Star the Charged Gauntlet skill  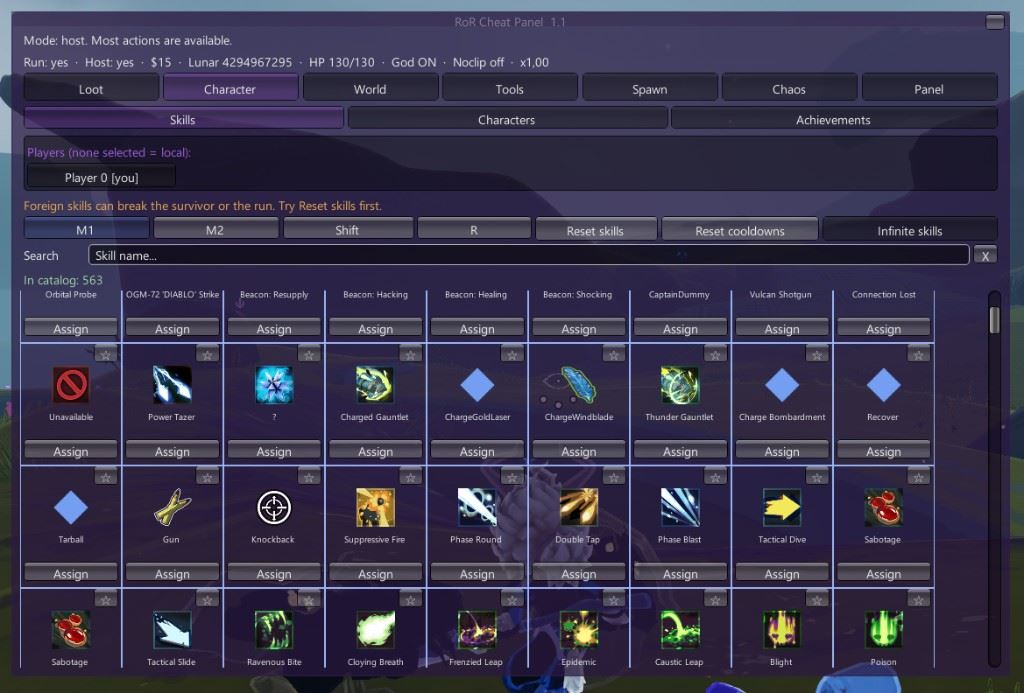(410, 355)
